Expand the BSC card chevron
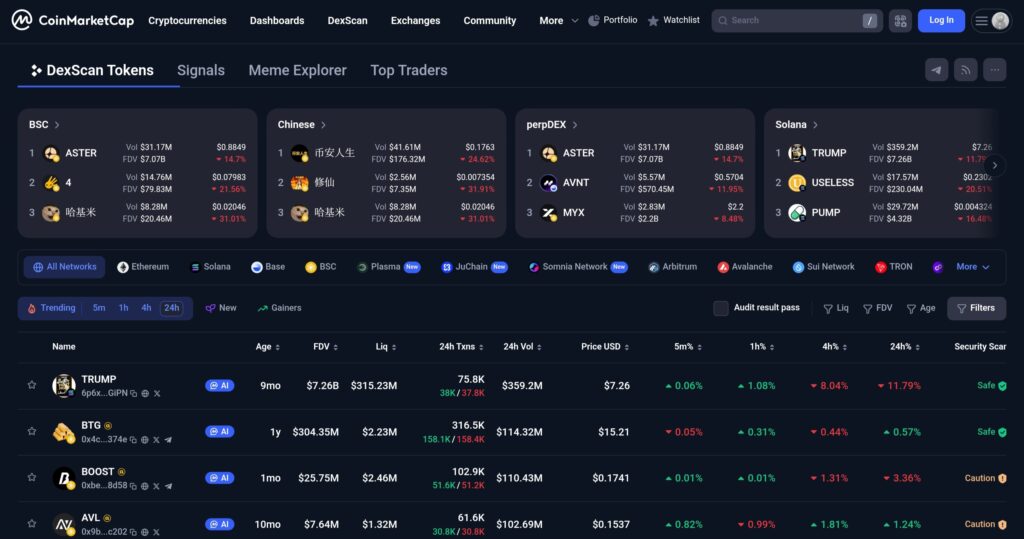This screenshot has height=539, width=1024. tap(57, 125)
